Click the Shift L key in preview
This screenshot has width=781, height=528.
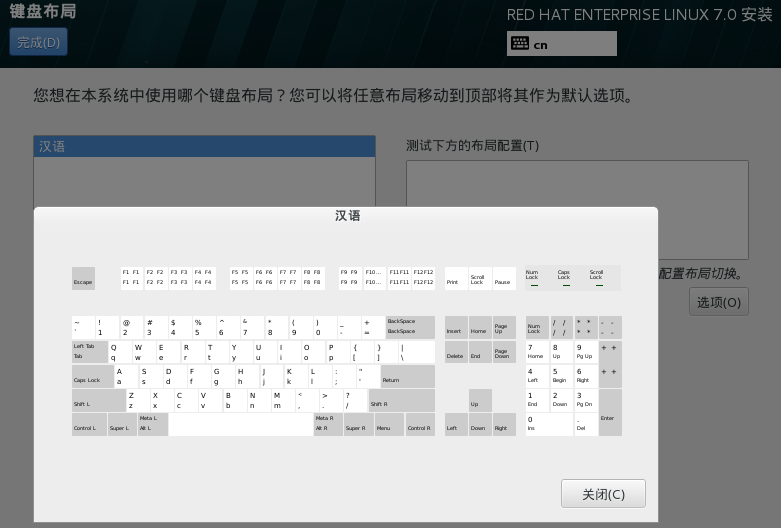point(99,400)
